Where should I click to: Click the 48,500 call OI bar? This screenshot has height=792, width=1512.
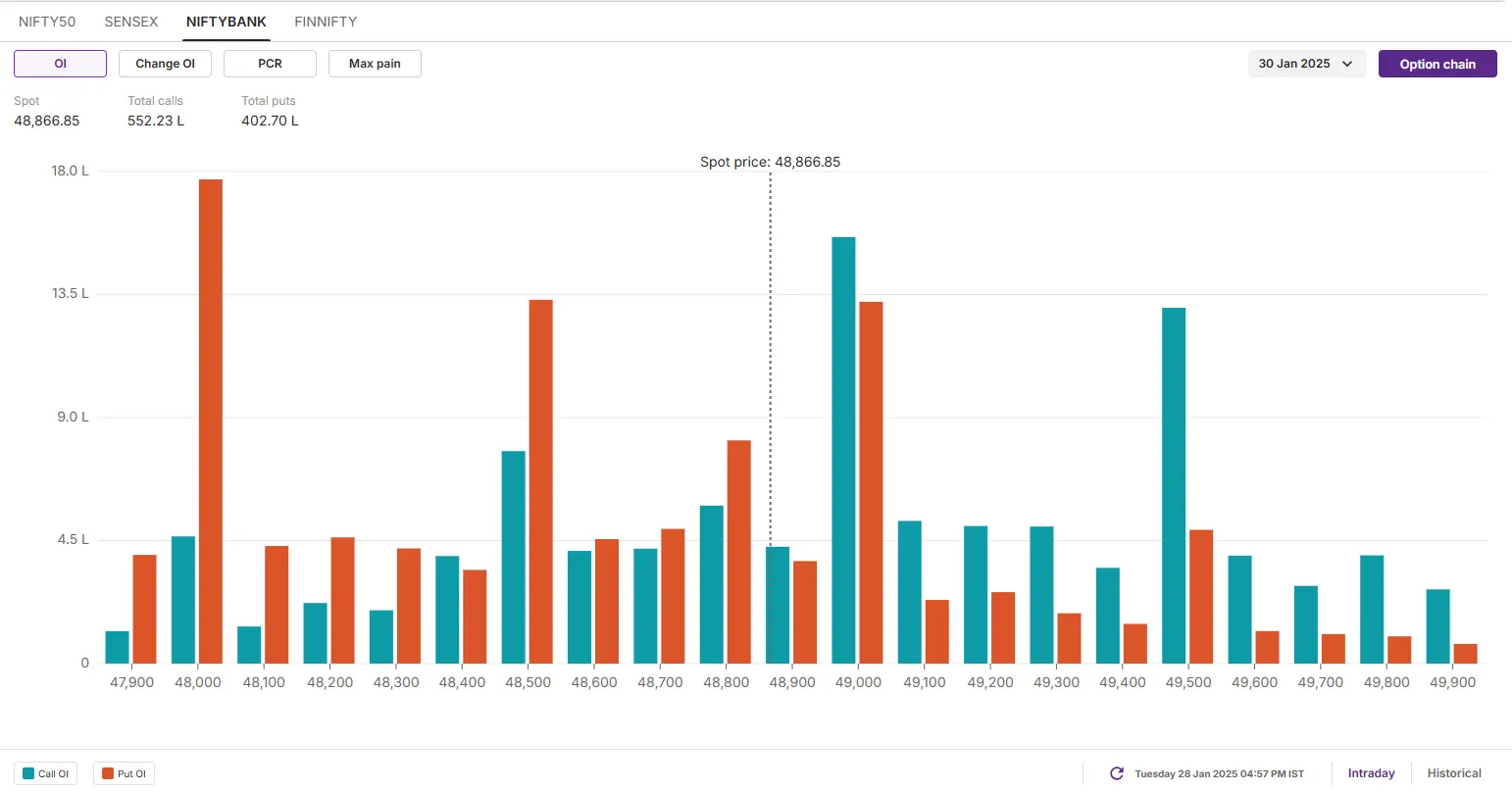pyautogui.click(x=513, y=557)
